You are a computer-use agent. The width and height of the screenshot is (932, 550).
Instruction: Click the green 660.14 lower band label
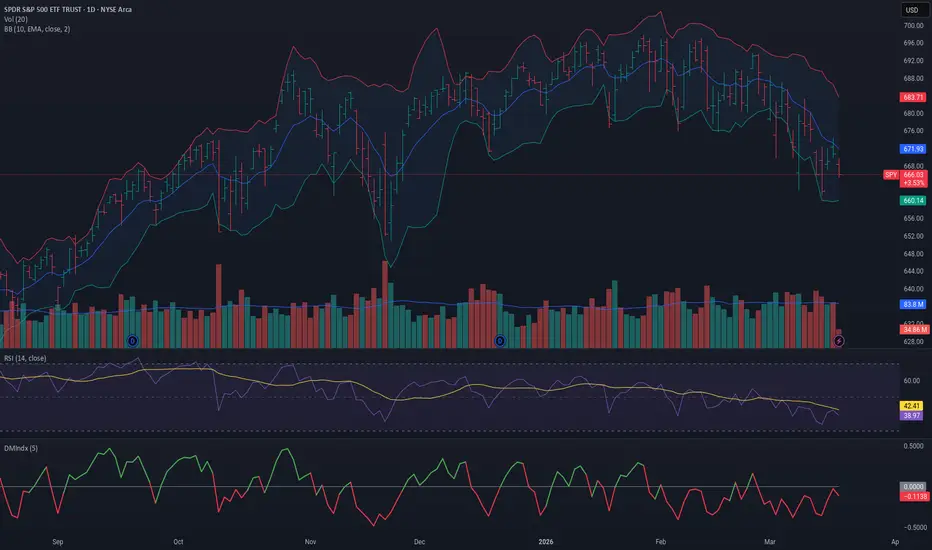pos(912,200)
